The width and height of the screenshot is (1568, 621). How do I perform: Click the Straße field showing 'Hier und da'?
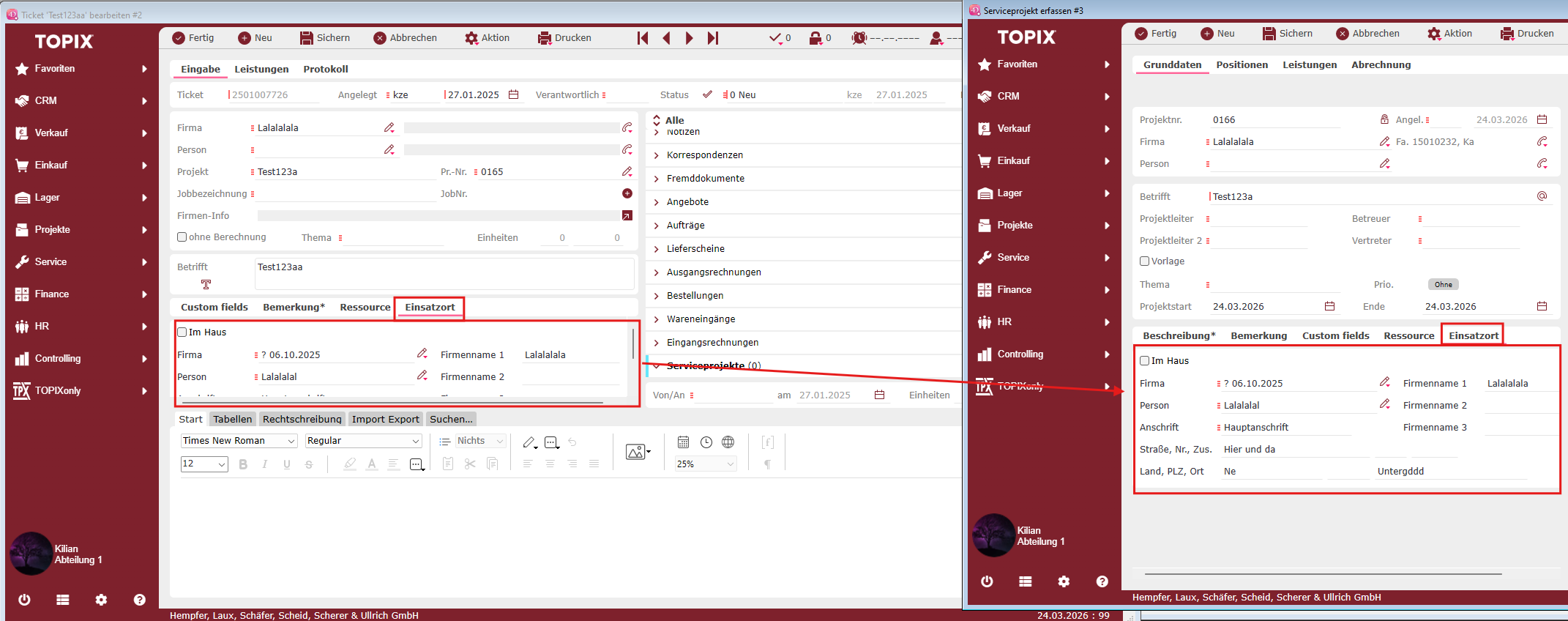tap(1295, 450)
